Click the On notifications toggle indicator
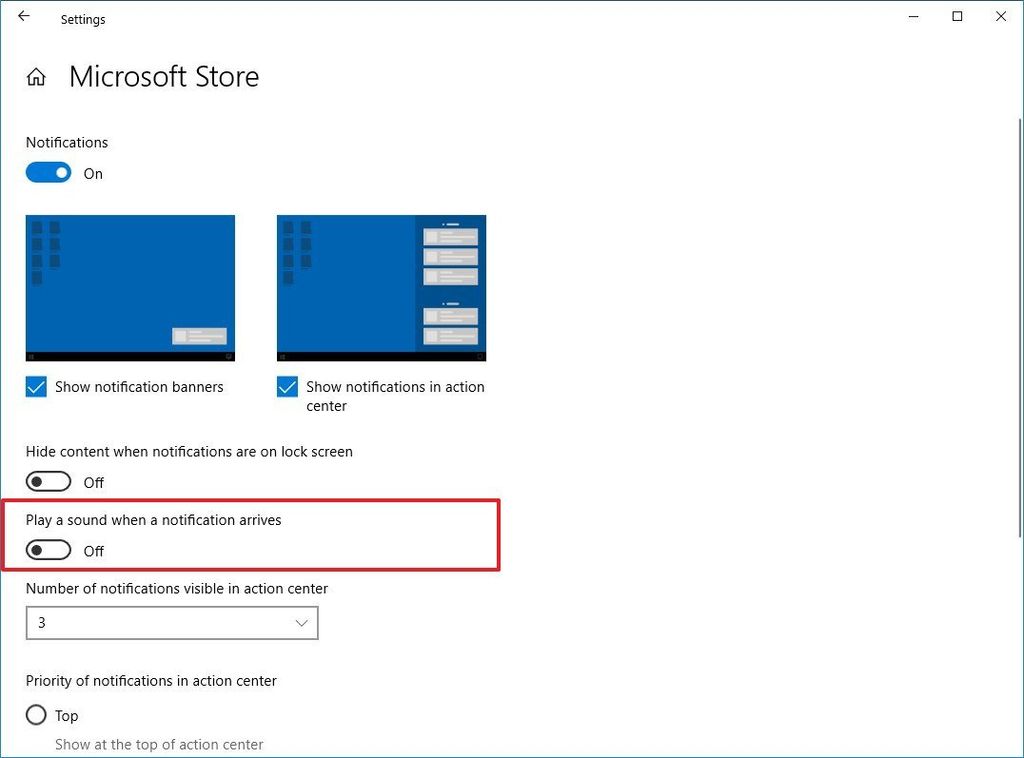The height and width of the screenshot is (758, 1024). click(93, 173)
